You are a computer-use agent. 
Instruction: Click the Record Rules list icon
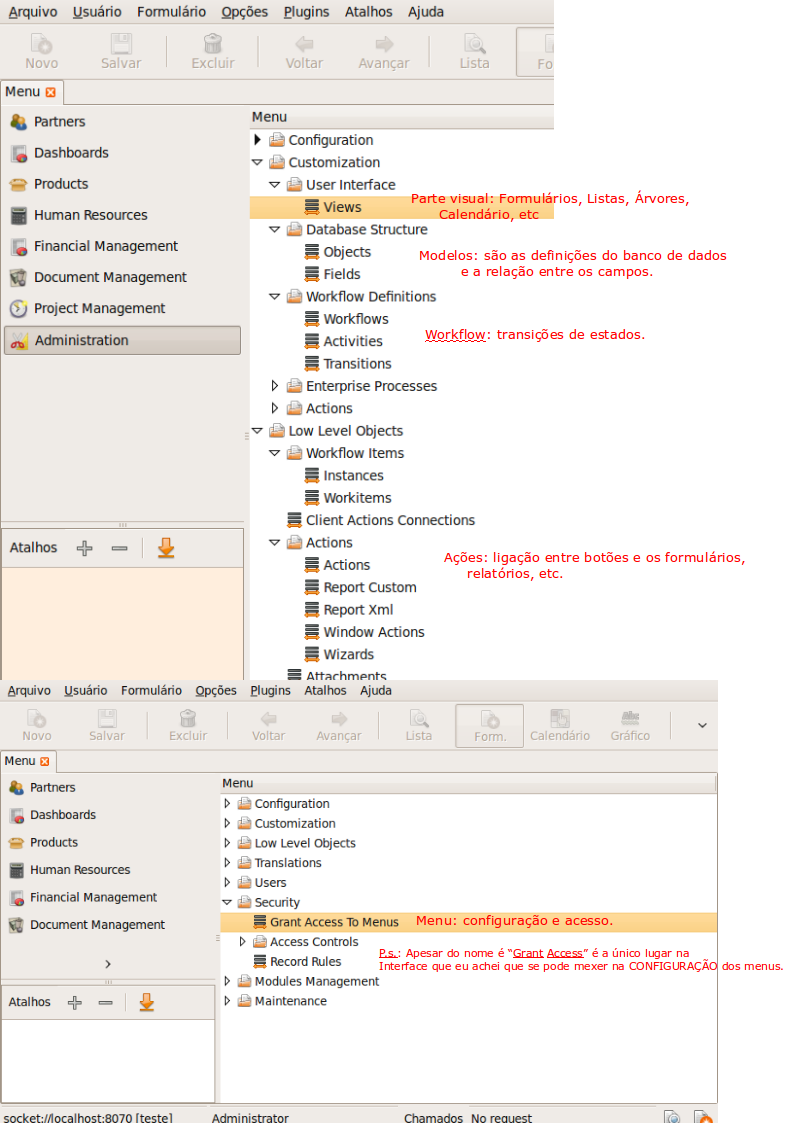coord(260,962)
